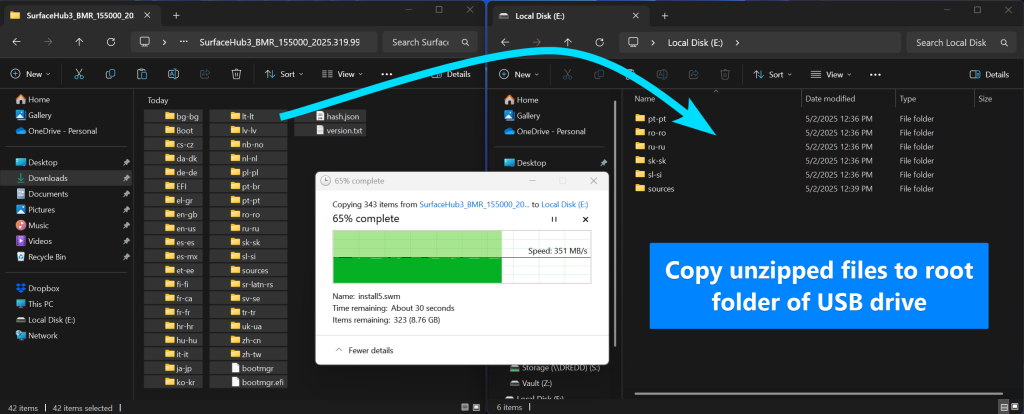Click the Cut icon in left window toolbar

point(78,74)
